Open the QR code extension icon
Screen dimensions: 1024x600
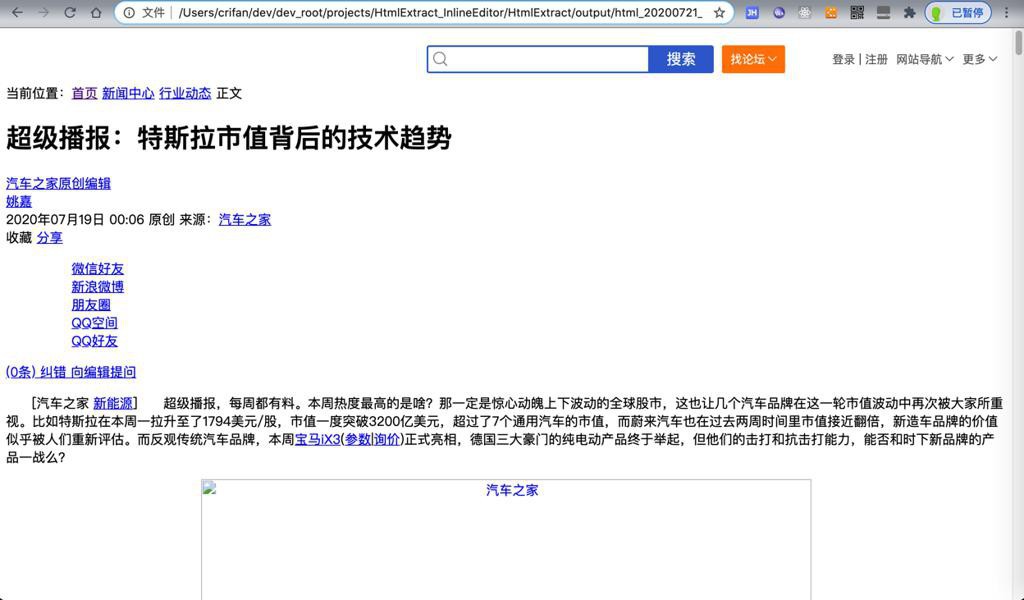(x=857, y=12)
